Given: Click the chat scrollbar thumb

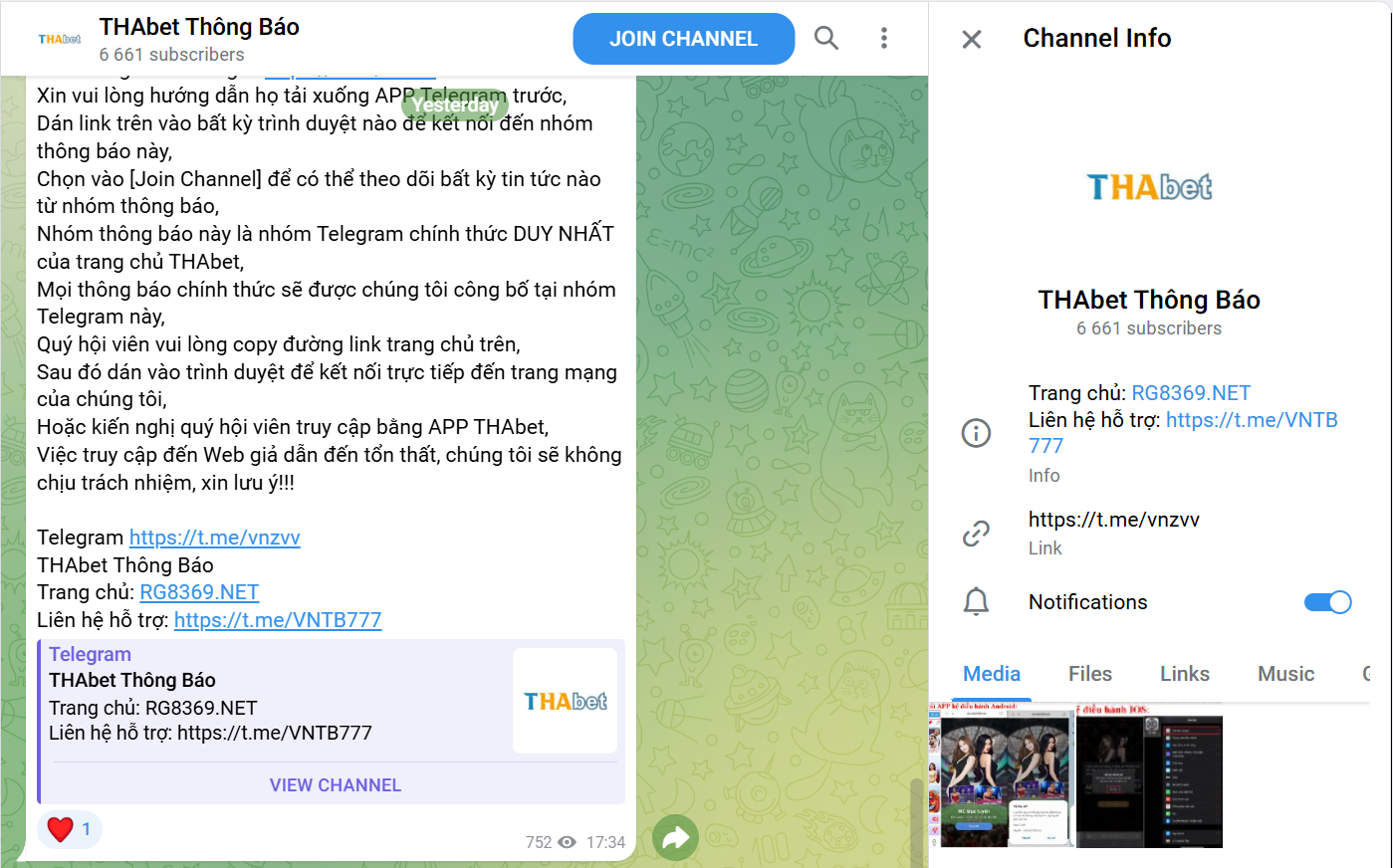Looking at the screenshot, I should (x=916, y=822).
